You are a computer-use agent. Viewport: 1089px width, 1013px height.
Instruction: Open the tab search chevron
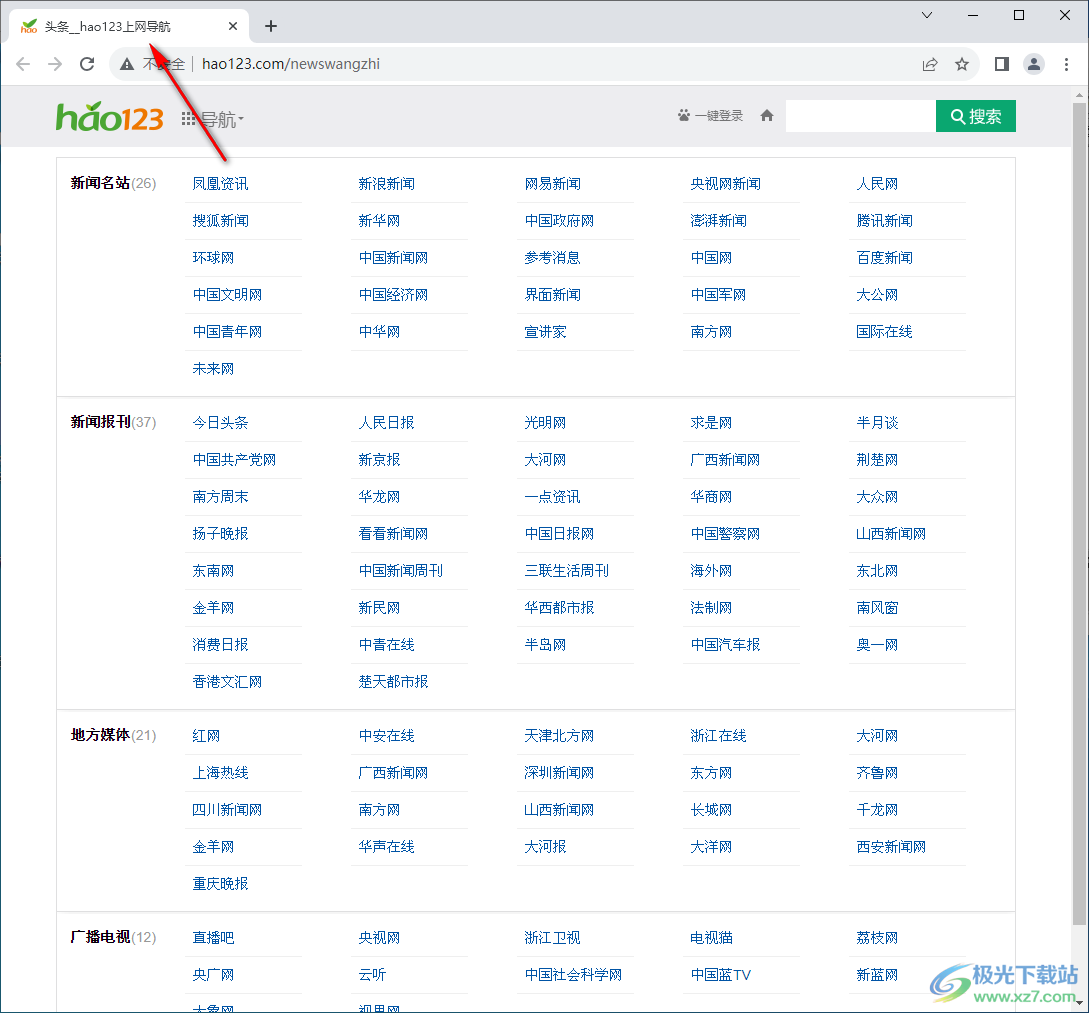pos(926,15)
